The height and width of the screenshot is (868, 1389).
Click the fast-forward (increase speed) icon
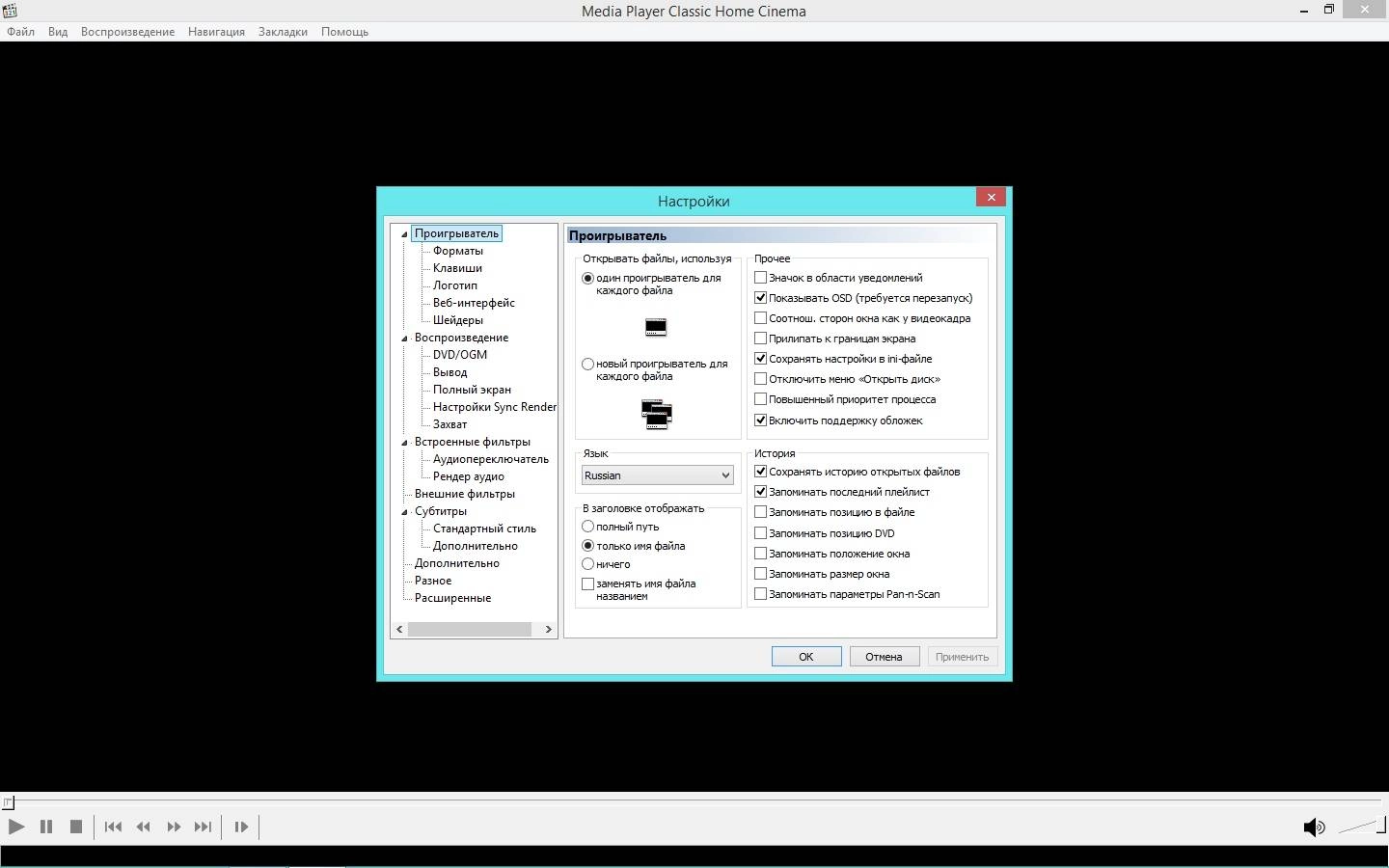tap(174, 827)
